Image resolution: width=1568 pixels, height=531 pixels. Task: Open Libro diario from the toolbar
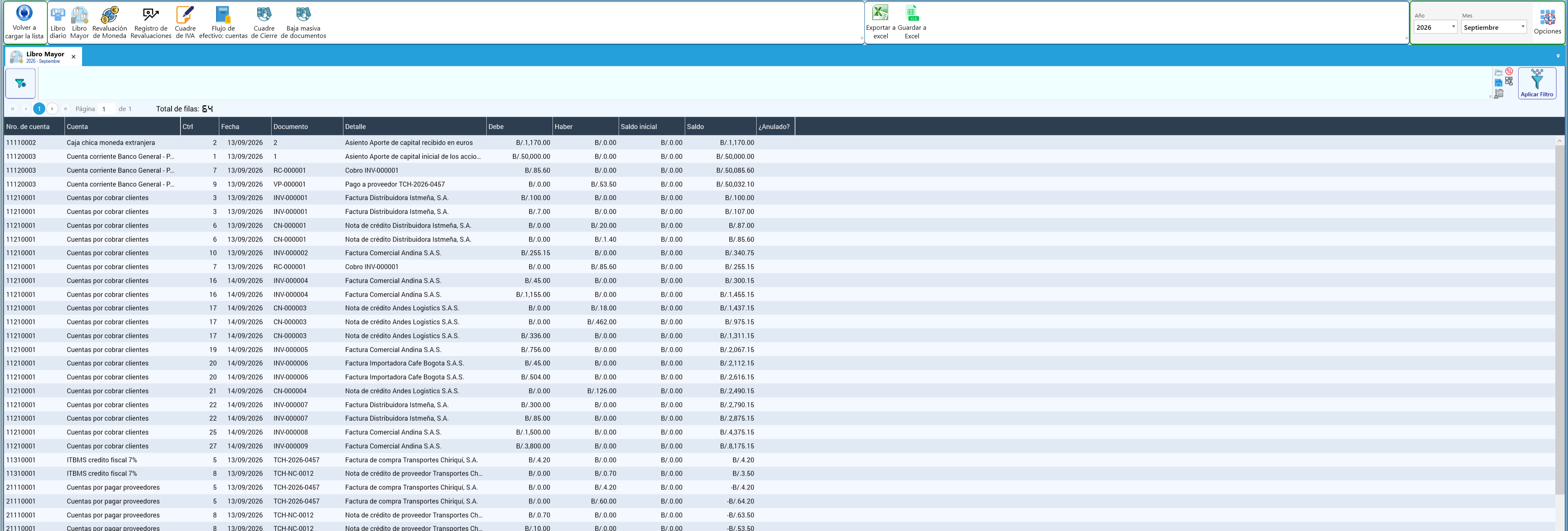click(x=58, y=23)
